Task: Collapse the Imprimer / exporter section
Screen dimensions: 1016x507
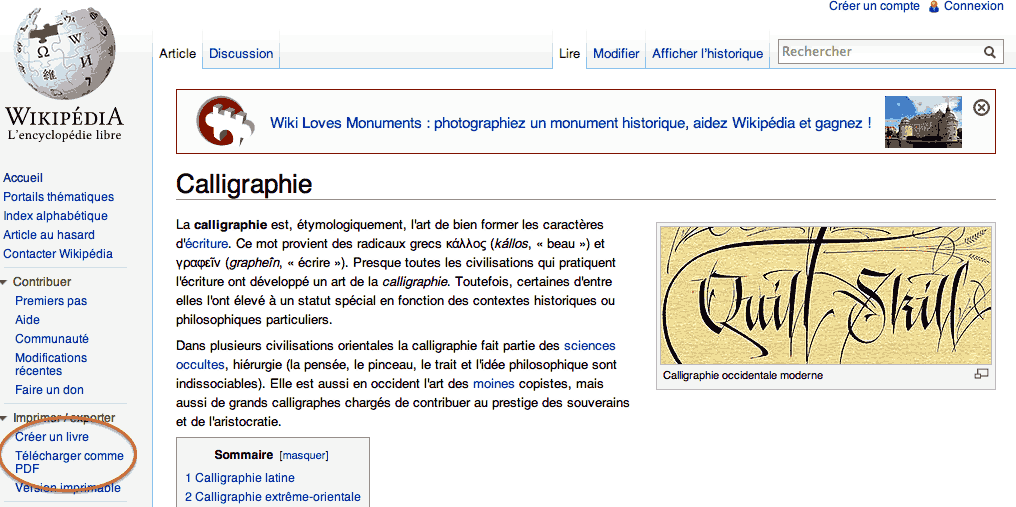Action: click(x=5, y=418)
